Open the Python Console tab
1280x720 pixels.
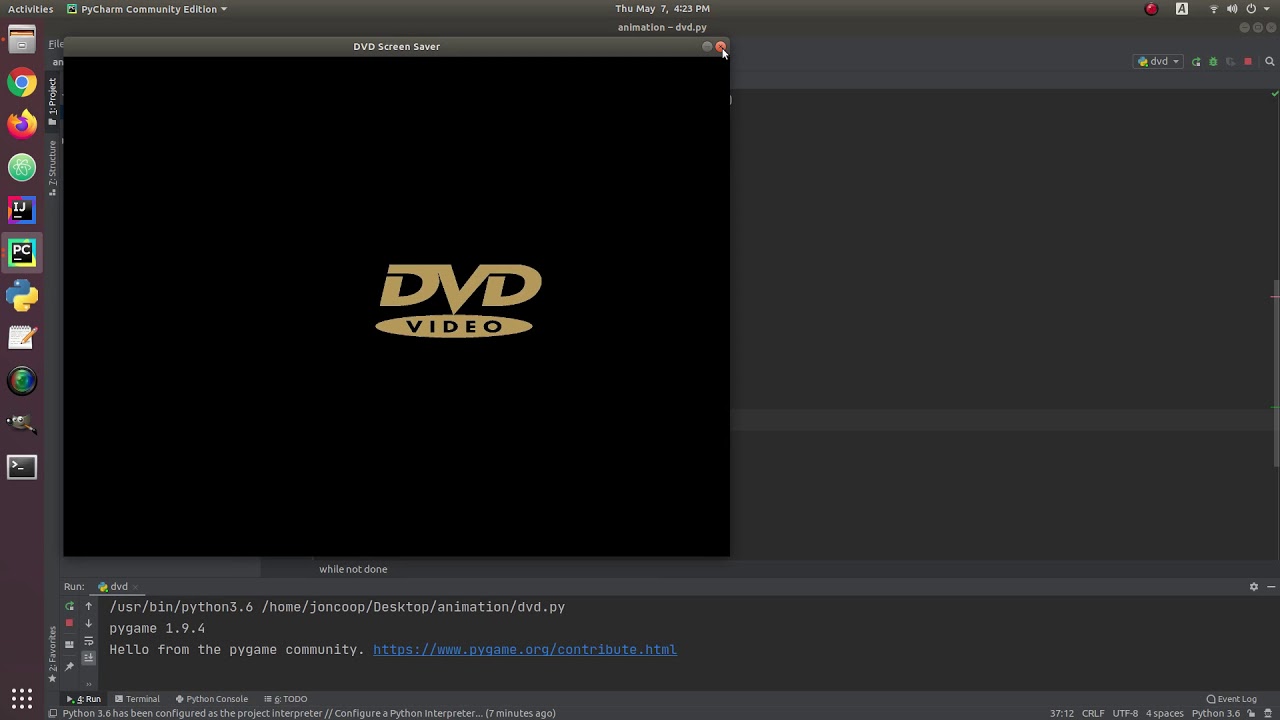(x=211, y=699)
